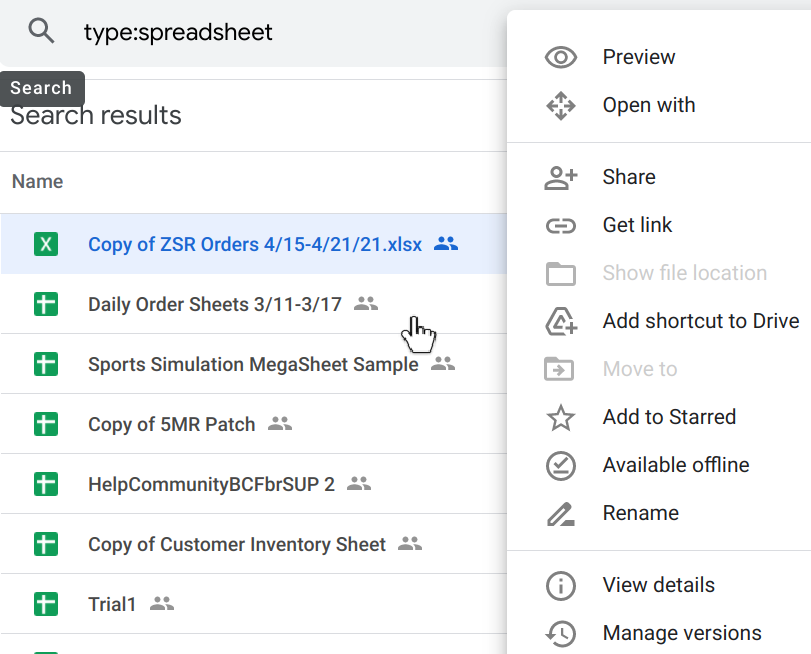Viewport: 811px width, 654px height.
Task: Click shared icon next to Trial1
Action: pyautogui.click(x=162, y=604)
